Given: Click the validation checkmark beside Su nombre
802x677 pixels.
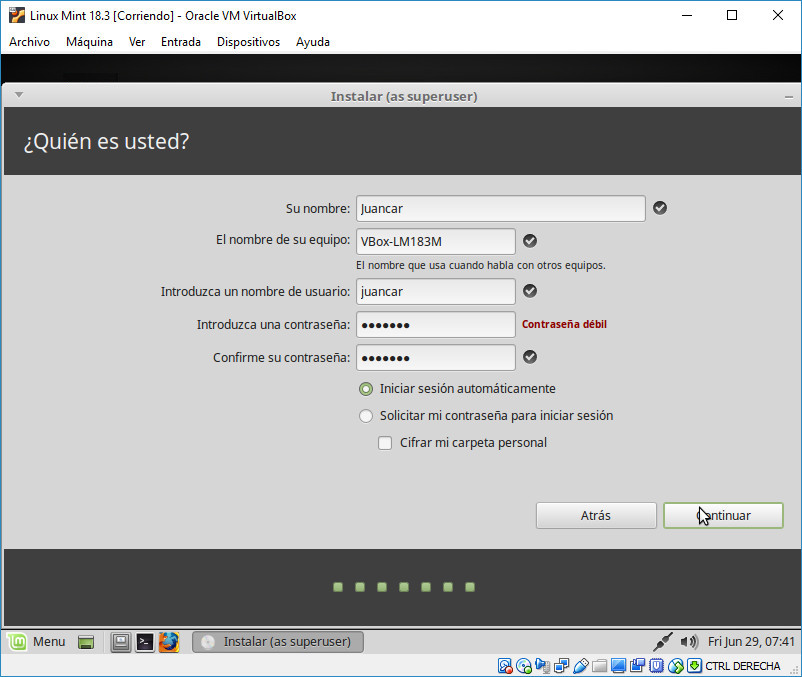Looking at the screenshot, I should [x=660, y=208].
